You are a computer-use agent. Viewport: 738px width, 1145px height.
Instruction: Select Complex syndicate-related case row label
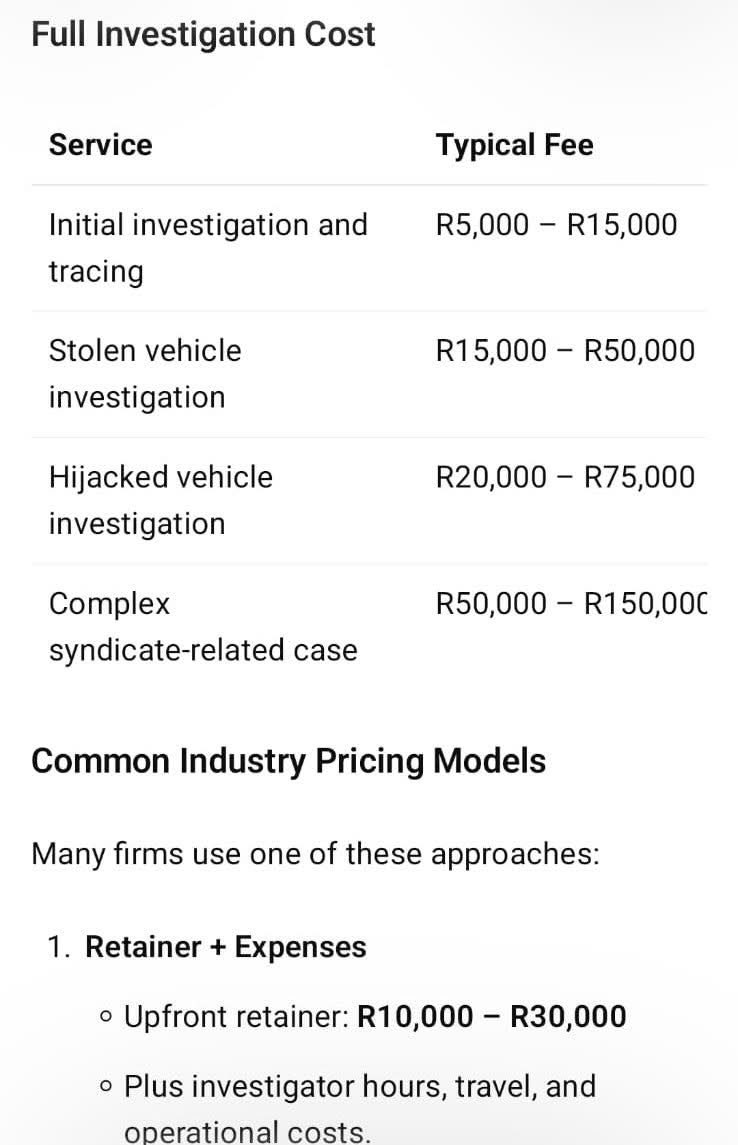click(203, 627)
